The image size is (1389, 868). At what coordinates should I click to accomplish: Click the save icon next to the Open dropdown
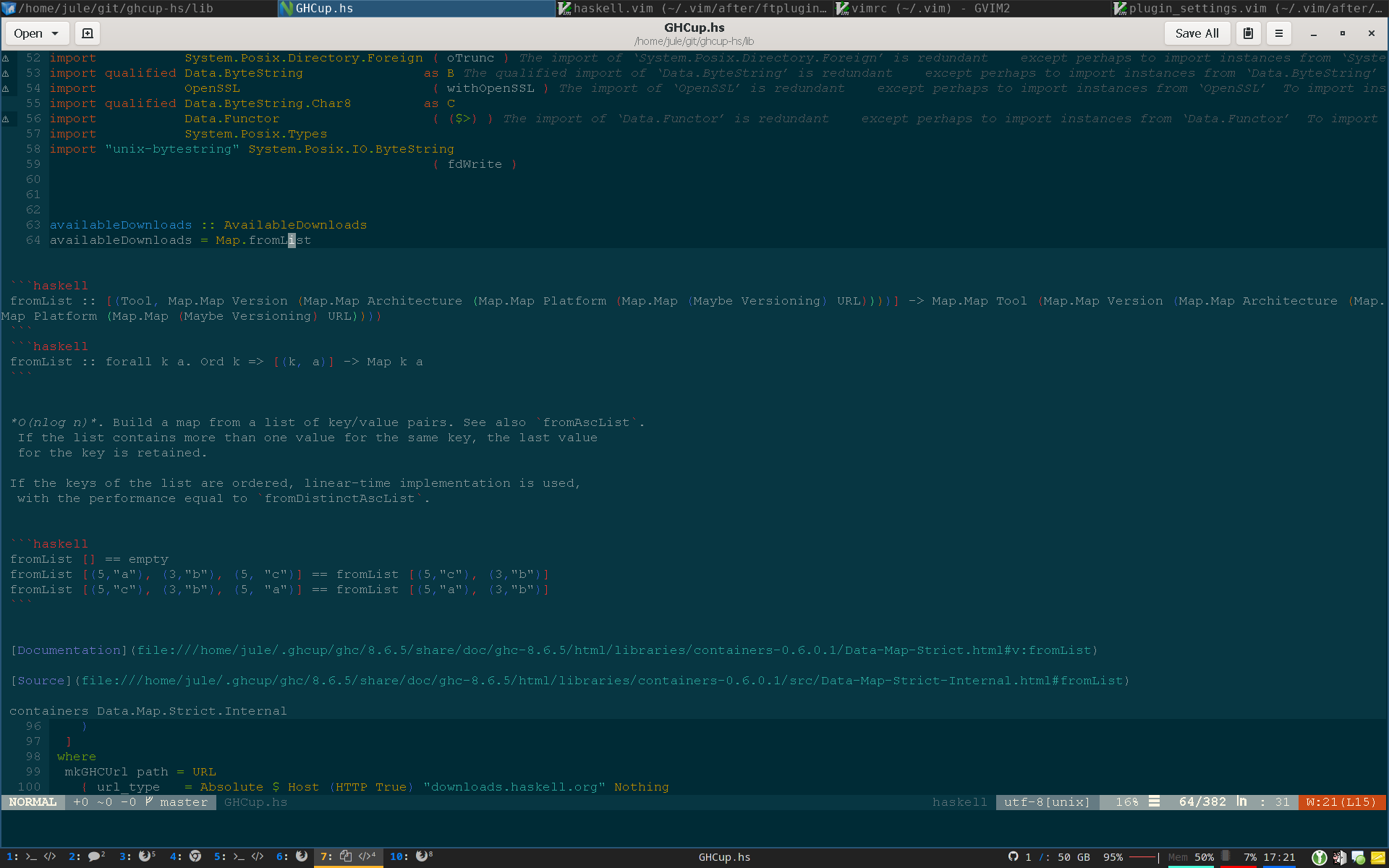pos(88,33)
